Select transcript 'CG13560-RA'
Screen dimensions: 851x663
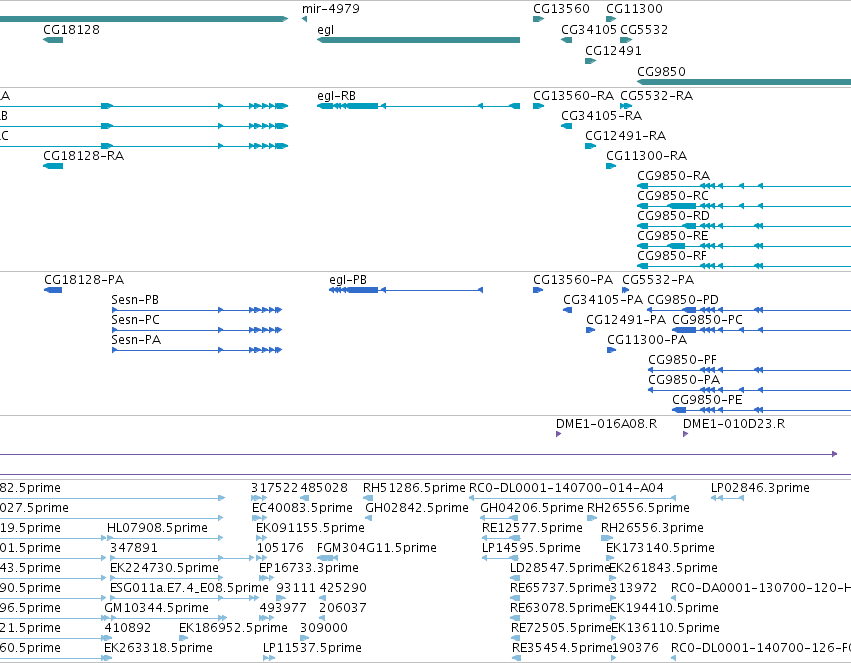point(573,96)
